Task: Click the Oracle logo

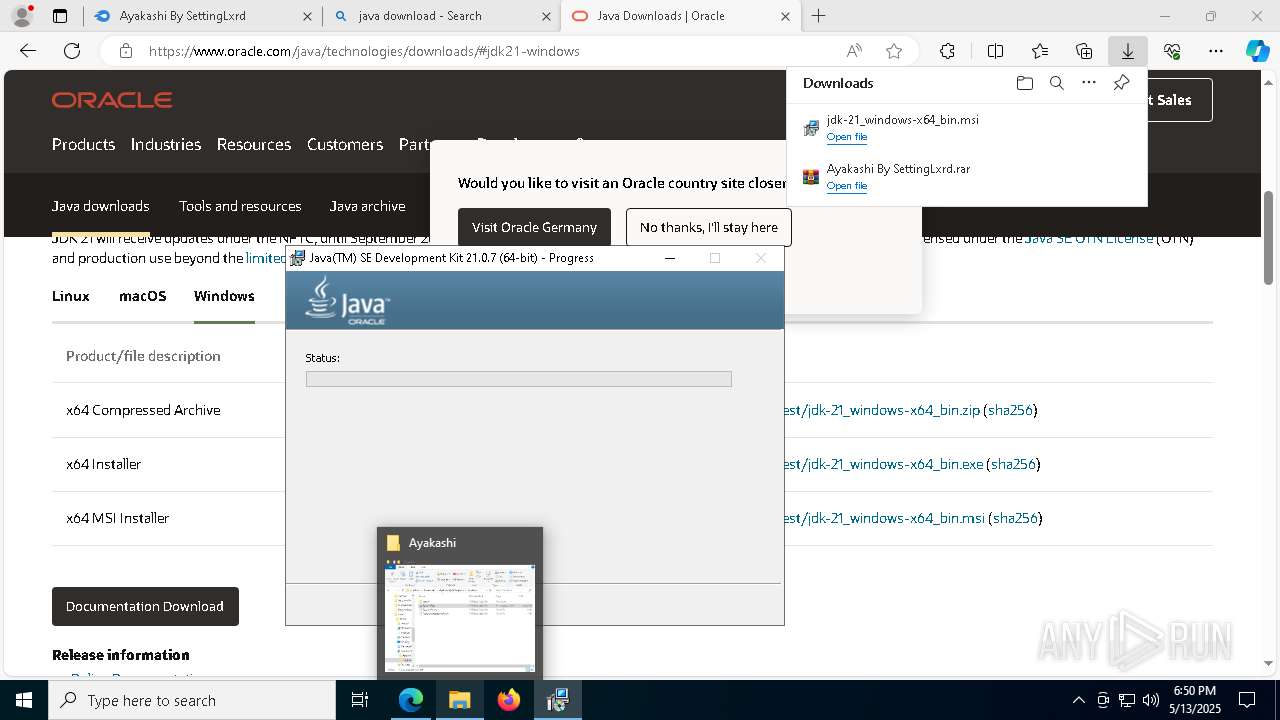Action: (x=112, y=100)
